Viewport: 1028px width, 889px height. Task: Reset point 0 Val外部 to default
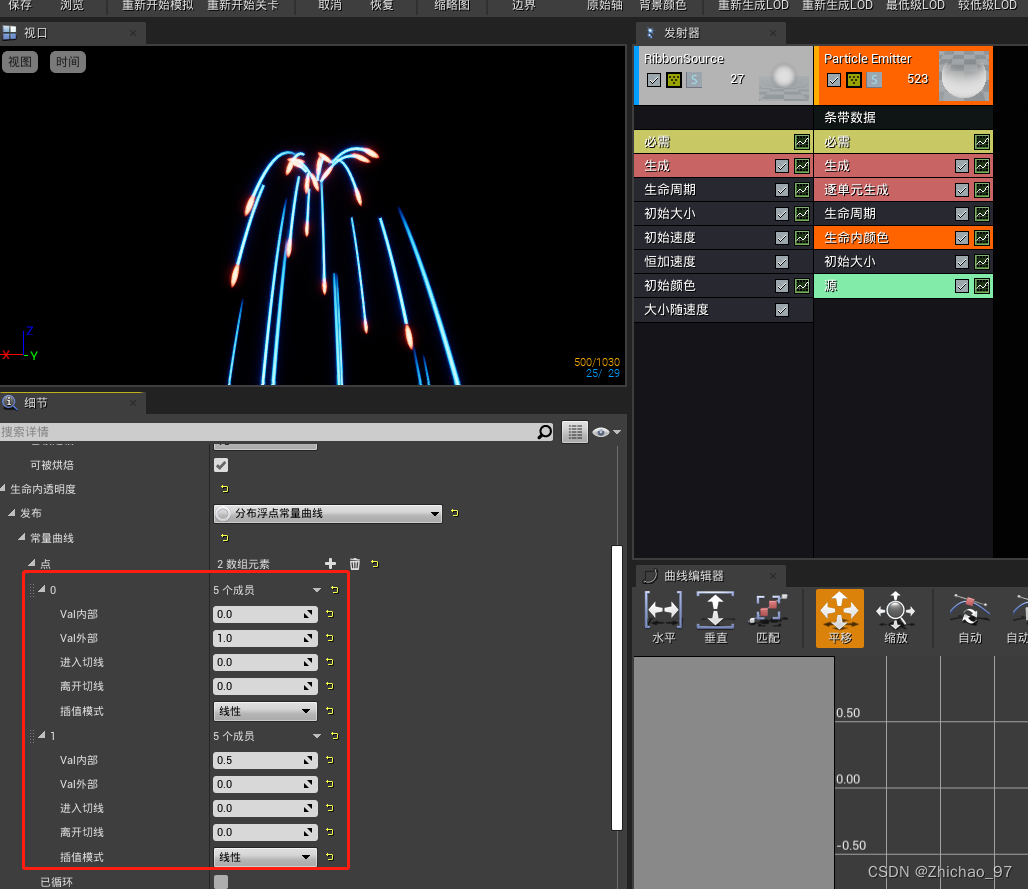coord(330,638)
